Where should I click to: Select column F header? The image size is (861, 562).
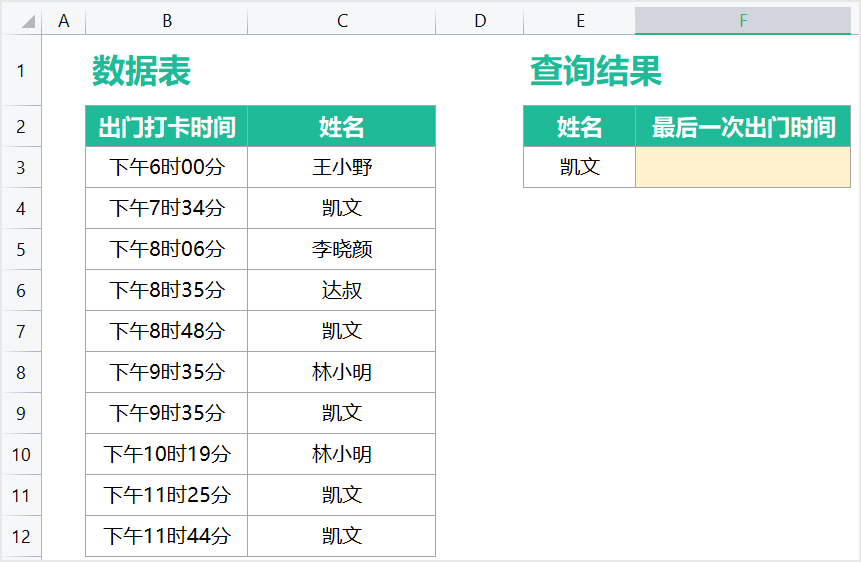click(x=743, y=21)
